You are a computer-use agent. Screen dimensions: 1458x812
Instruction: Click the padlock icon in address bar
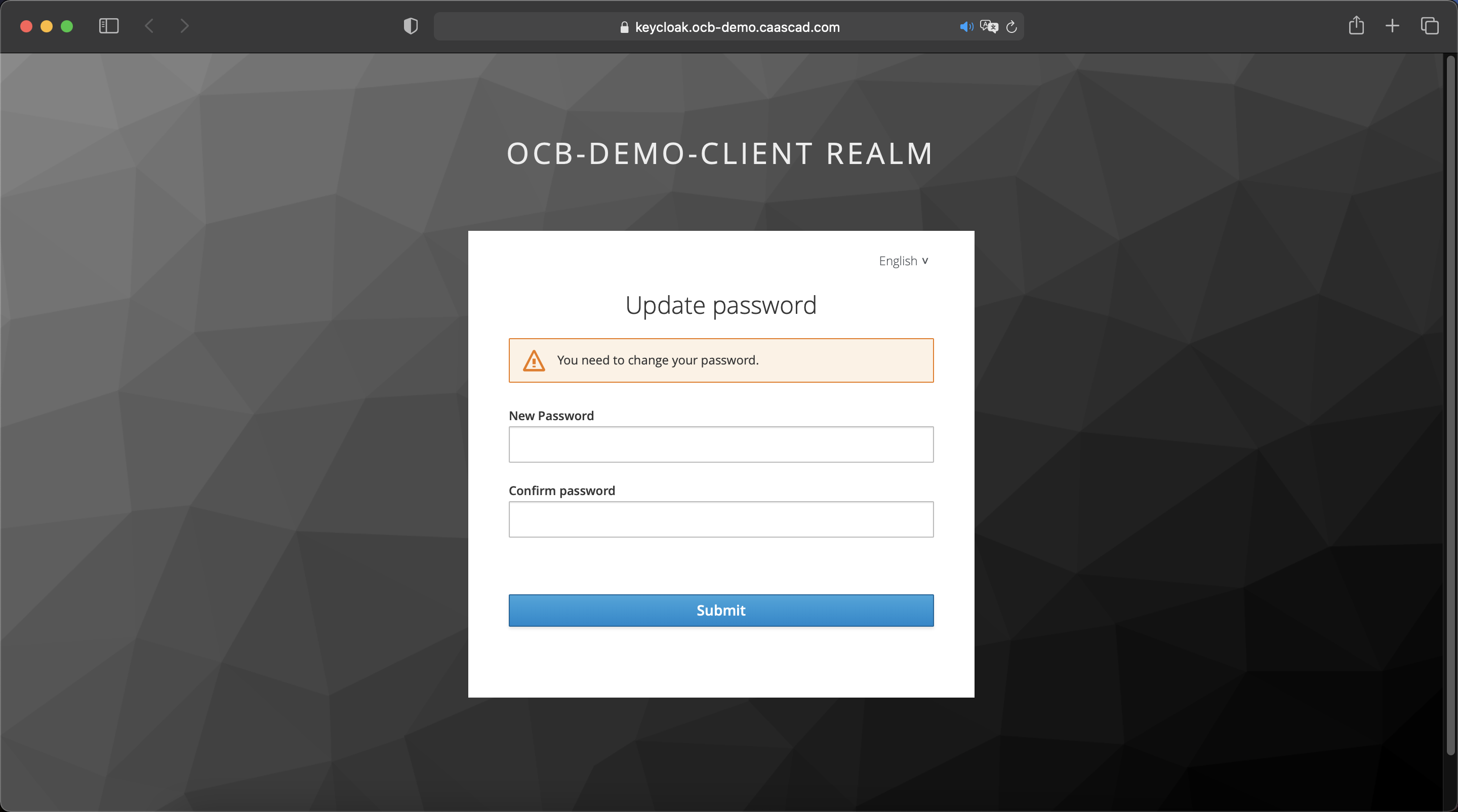coord(624,27)
